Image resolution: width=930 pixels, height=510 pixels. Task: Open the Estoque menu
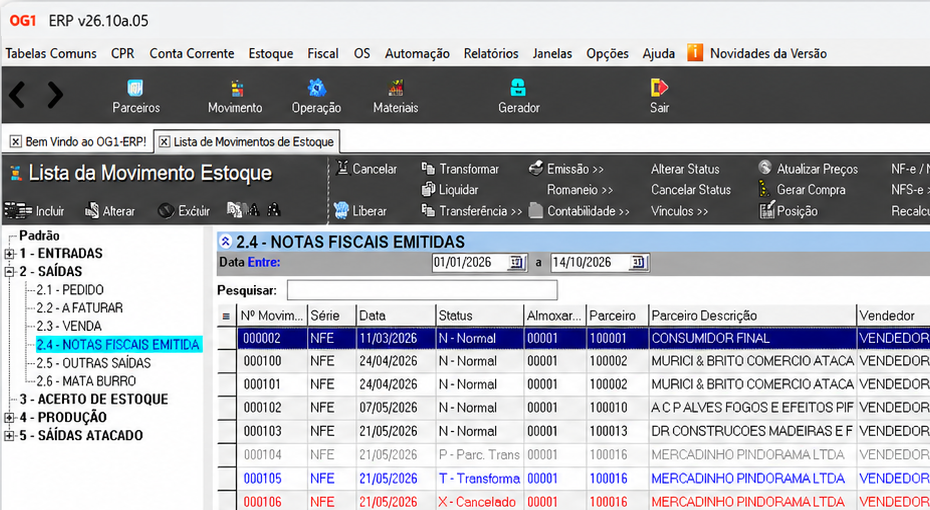270,53
